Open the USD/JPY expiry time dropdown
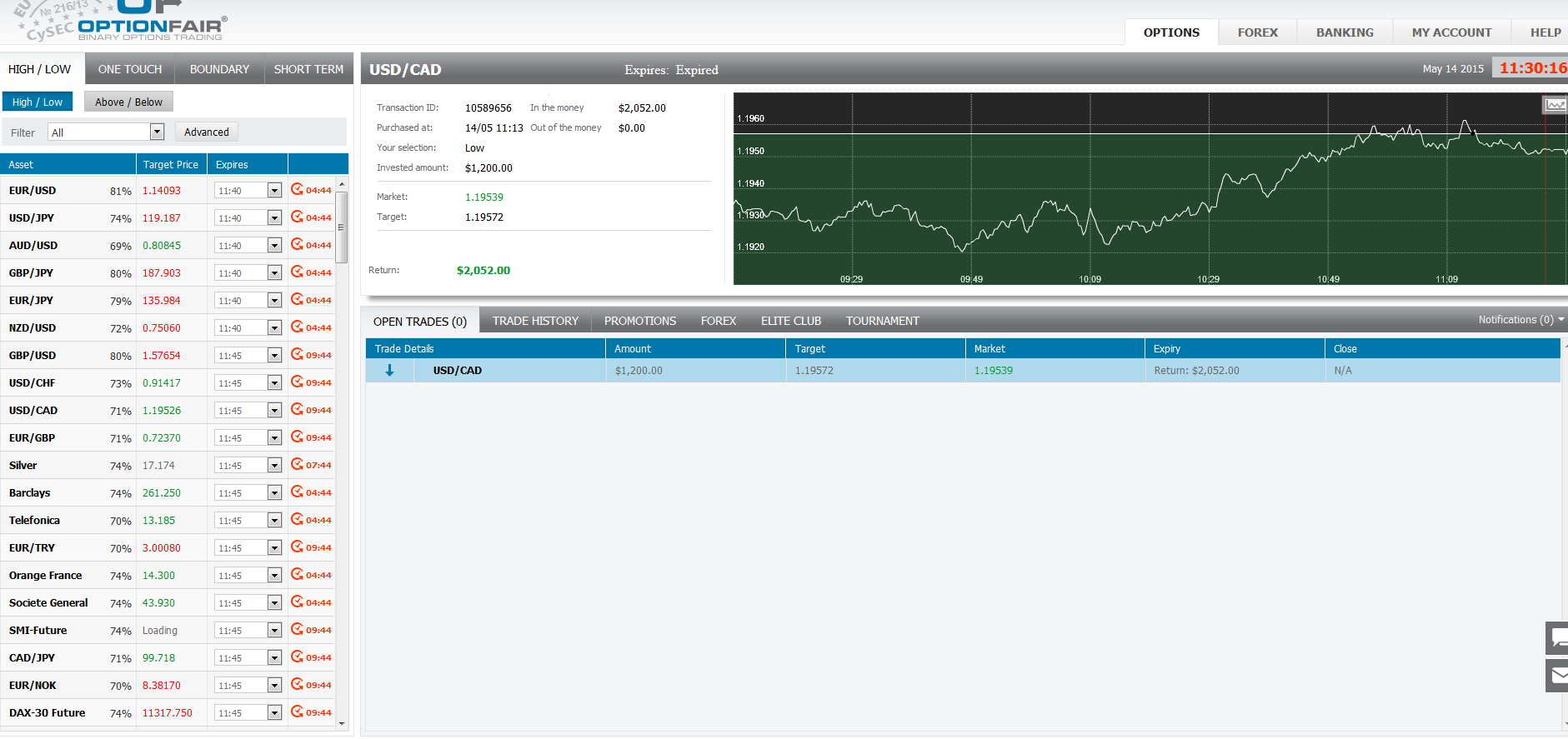Screen dimensions: 1568x739 (x=274, y=218)
